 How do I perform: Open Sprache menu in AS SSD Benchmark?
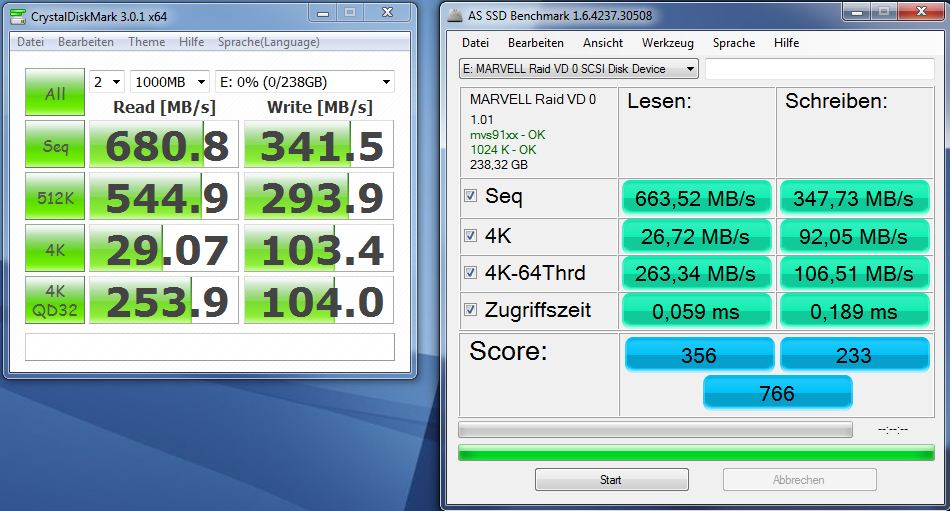tap(734, 43)
